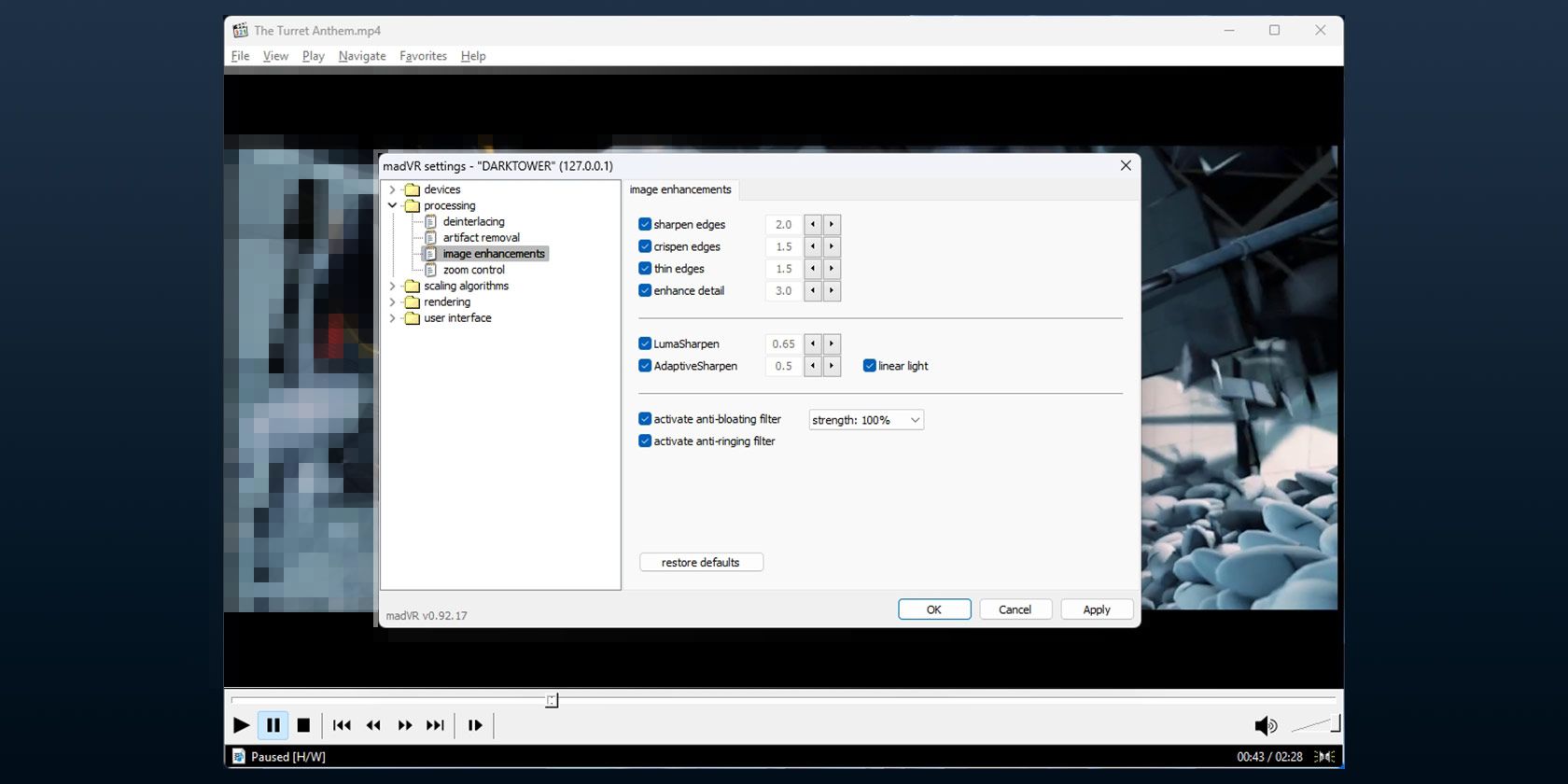Click the fast-forward (increase speed) icon
The image size is (1568, 784).
(405, 725)
